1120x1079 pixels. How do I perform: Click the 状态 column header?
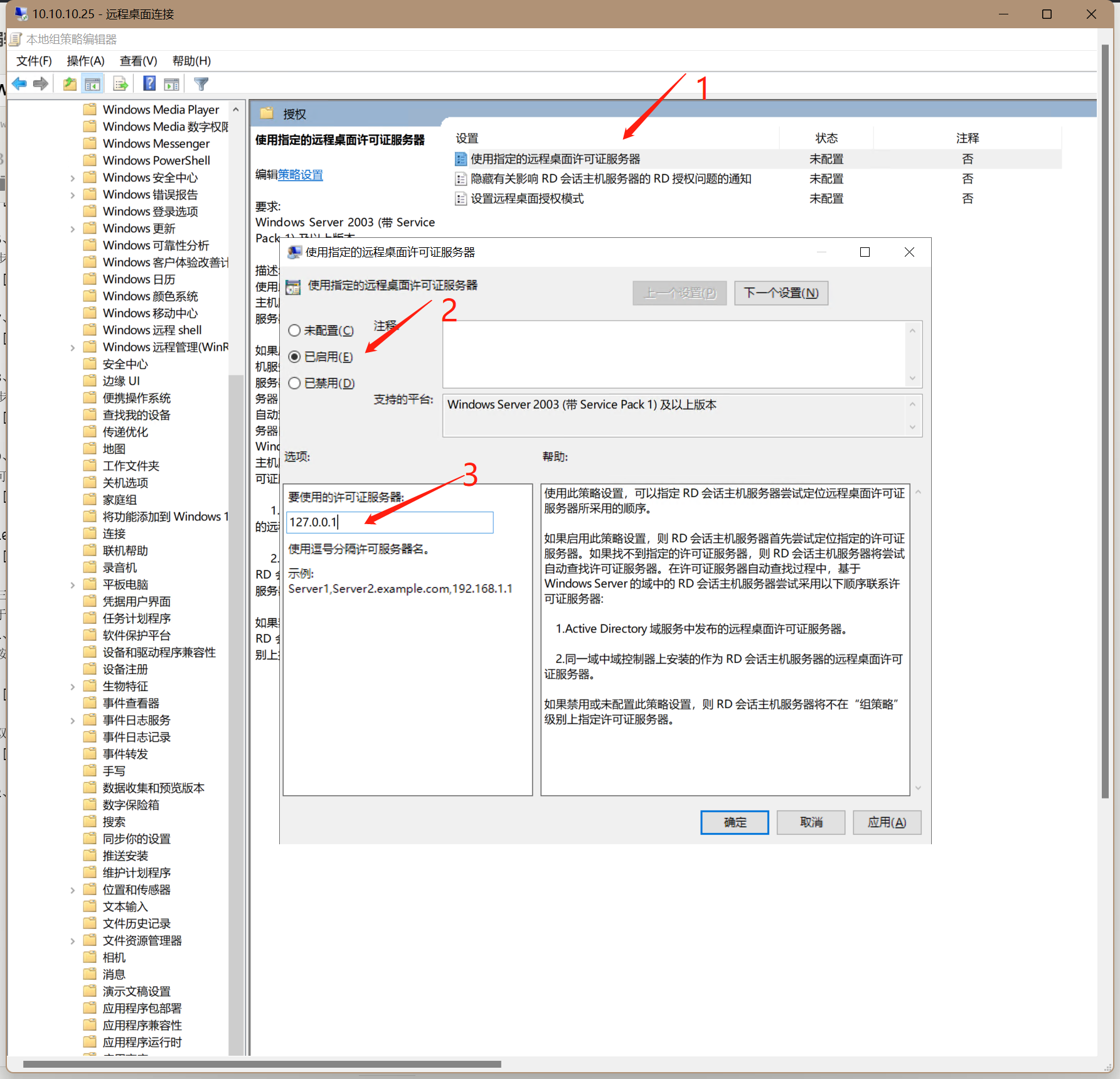tap(826, 138)
